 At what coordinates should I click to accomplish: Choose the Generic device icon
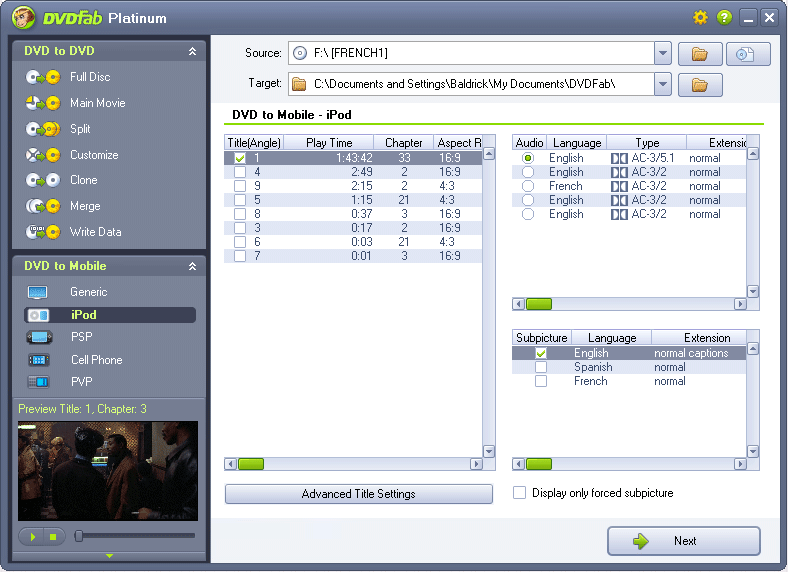38,292
